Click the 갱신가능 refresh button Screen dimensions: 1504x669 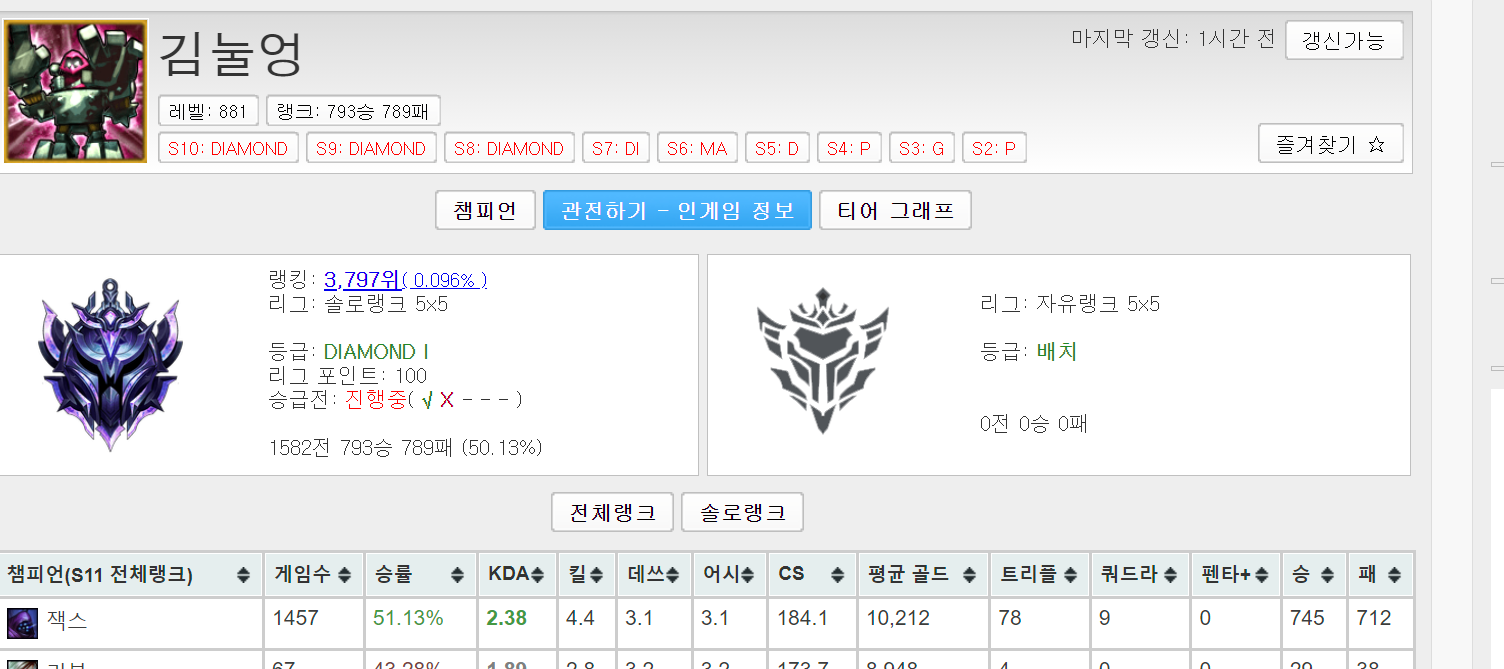[1344, 40]
